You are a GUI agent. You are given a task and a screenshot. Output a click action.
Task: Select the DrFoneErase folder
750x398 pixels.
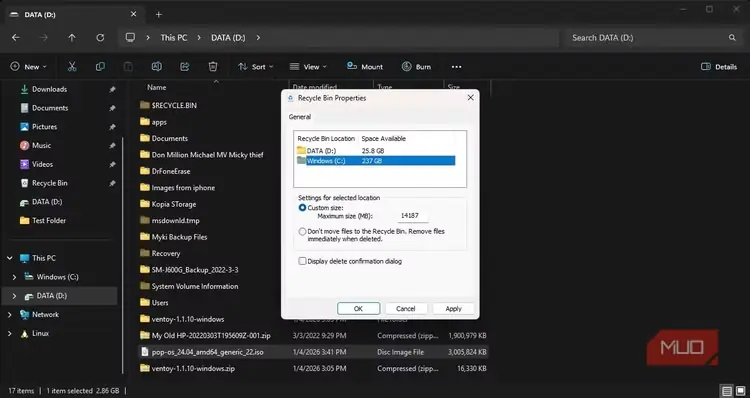point(171,171)
